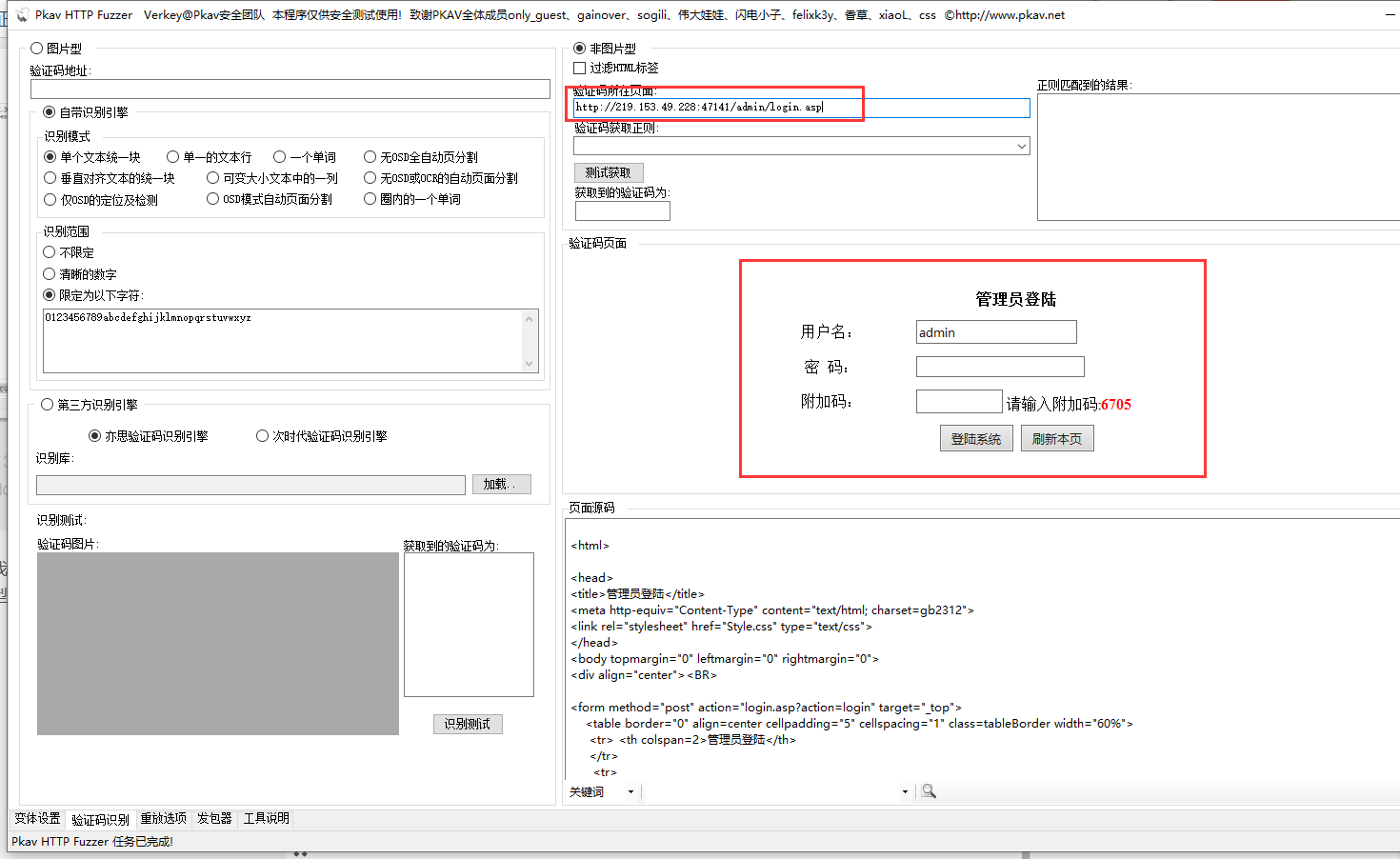Expand the search term combo box arrow
This screenshot has width=1400, height=859.
pos(904,791)
